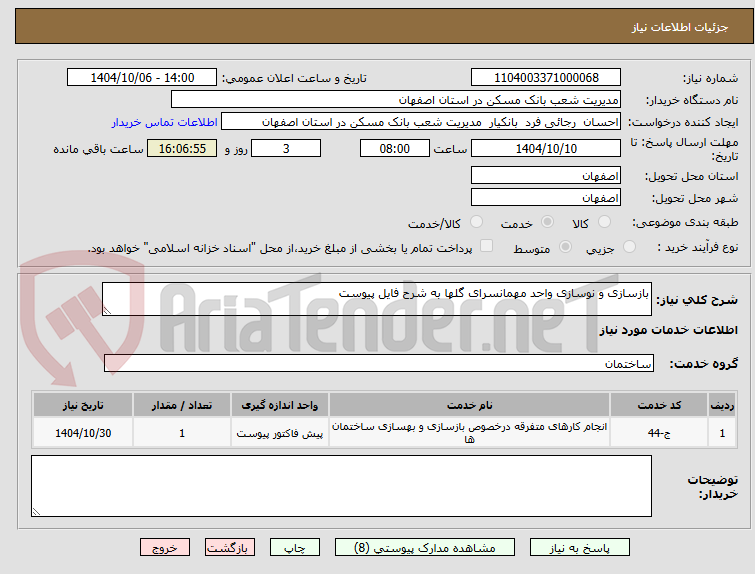Select the جزیی purchase type radio
This screenshot has width=755, height=574.
tap(629, 247)
